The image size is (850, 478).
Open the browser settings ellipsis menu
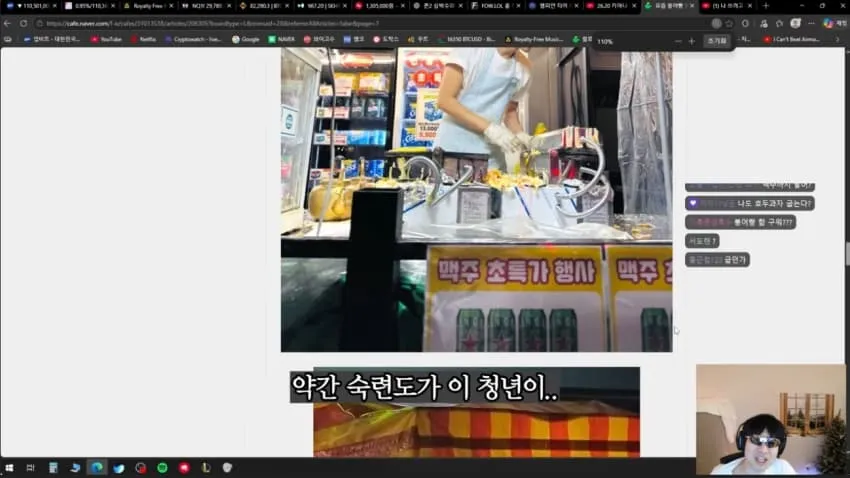coord(811,23)
